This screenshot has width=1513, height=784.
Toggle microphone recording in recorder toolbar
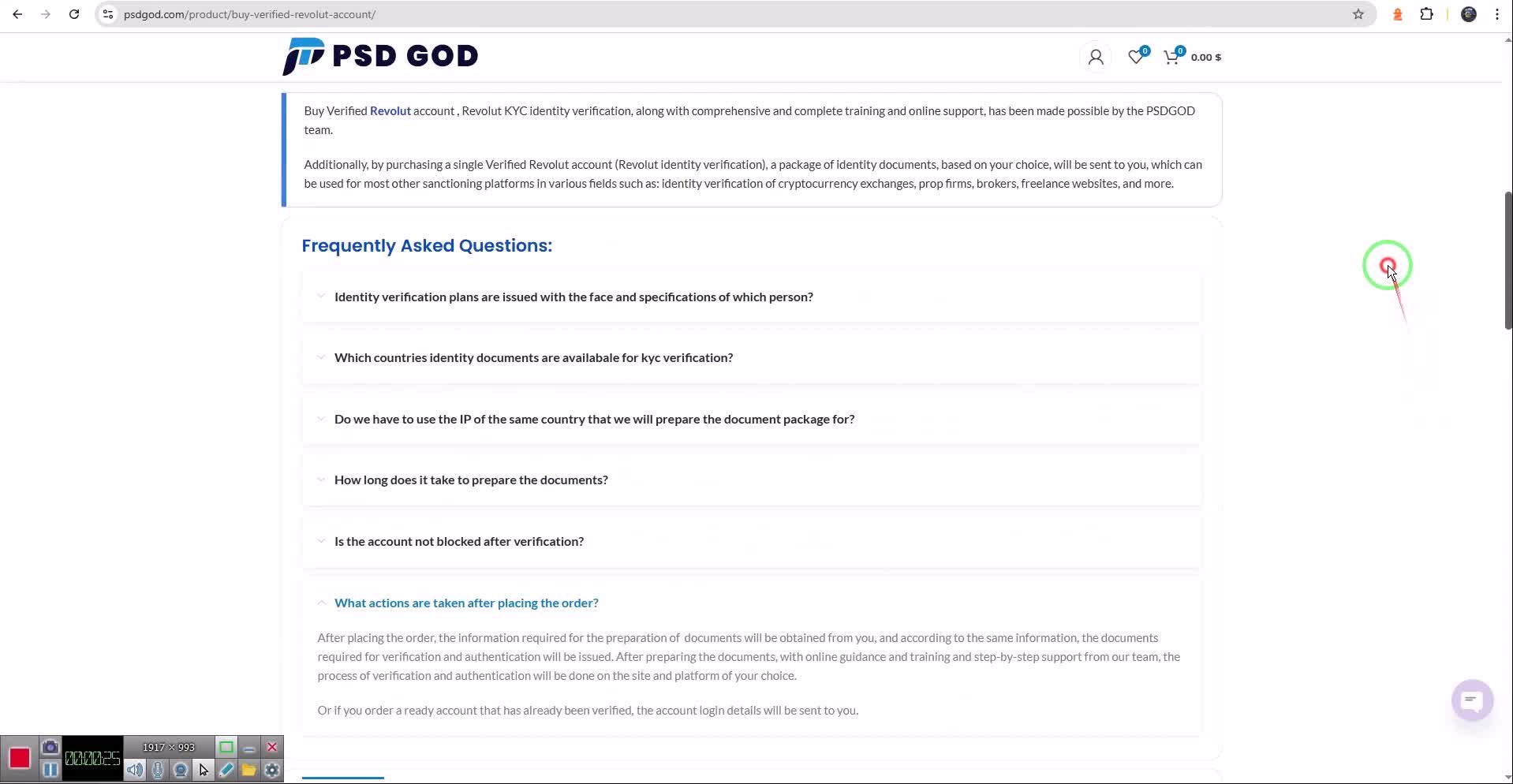158,770
